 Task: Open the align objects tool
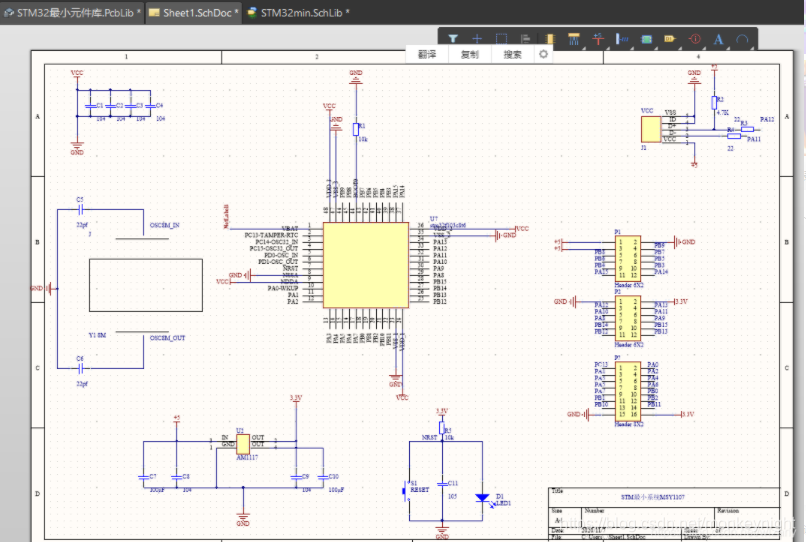[x=525, y=39]
